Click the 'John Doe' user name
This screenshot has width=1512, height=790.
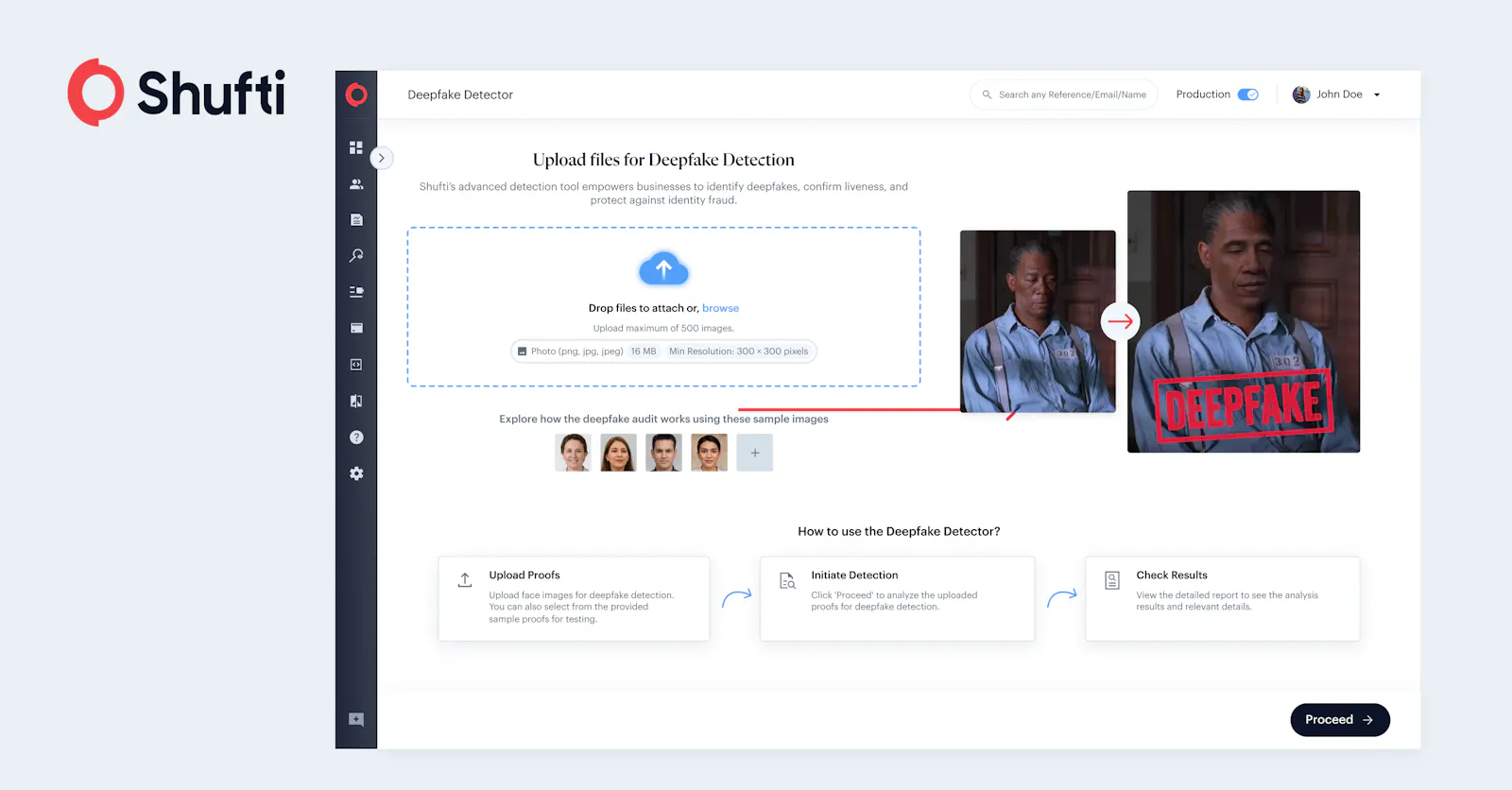pos(1339,94)
